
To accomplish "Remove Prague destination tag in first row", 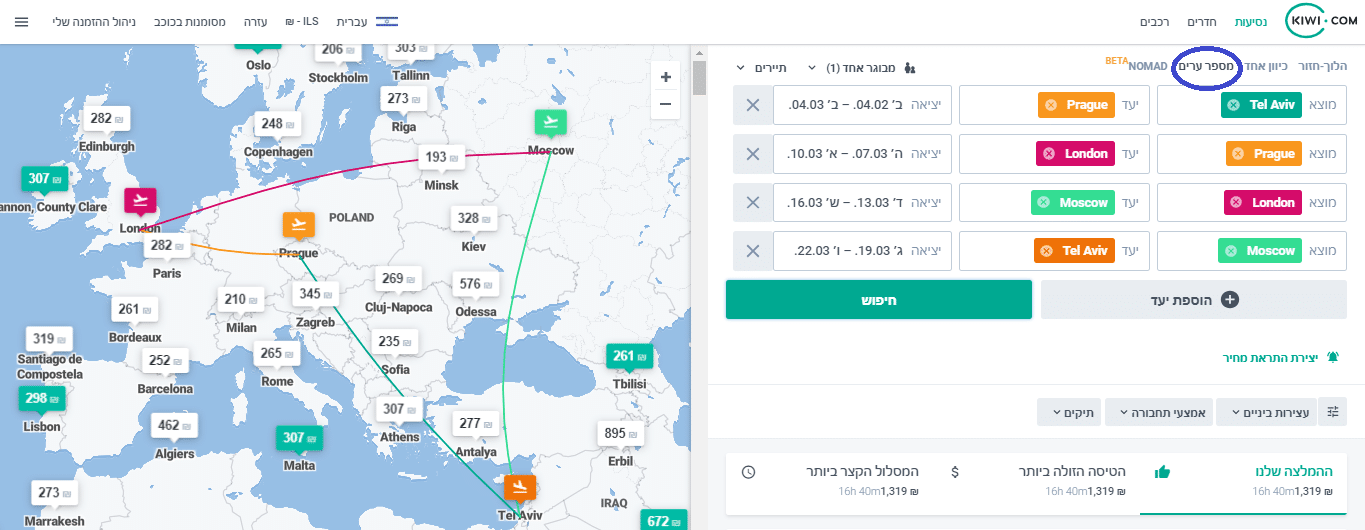I will pyautogui.click(x=1050, y=105).
